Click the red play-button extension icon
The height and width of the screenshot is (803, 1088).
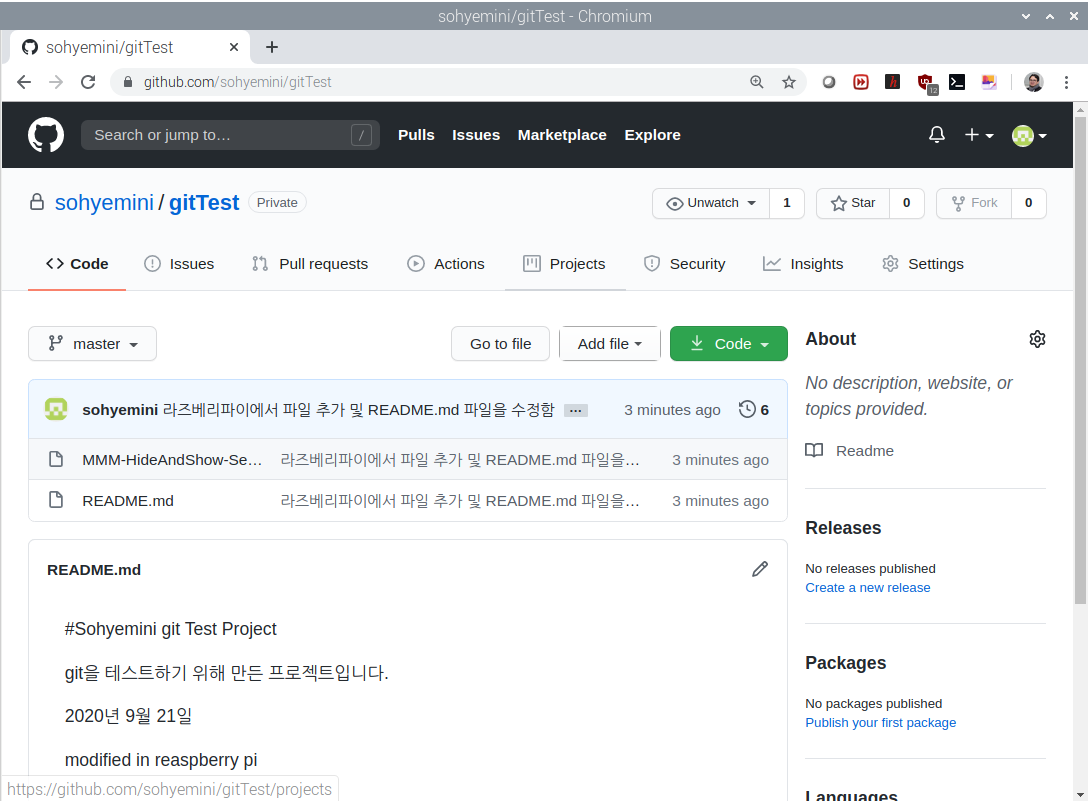pos(861,82)
